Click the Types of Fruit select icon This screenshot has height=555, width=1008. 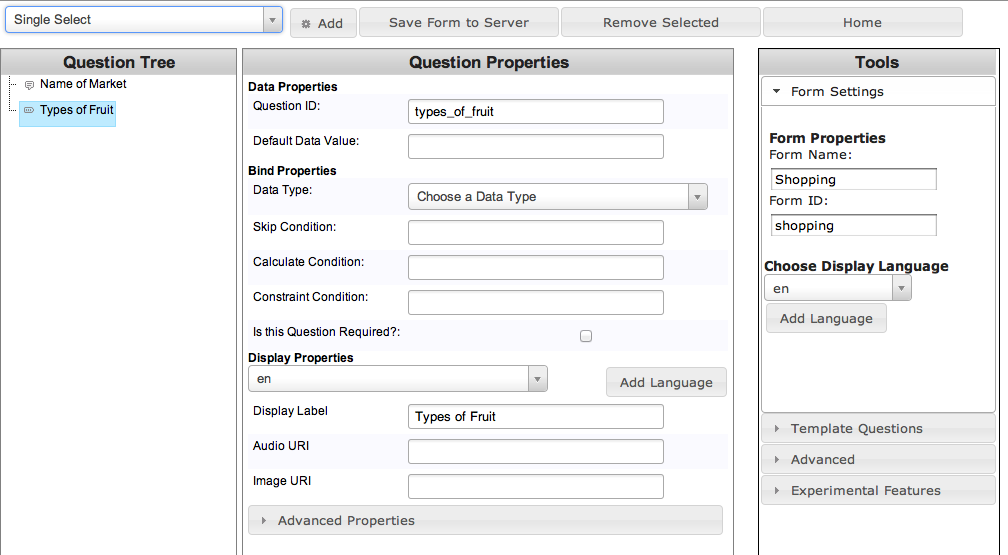click(x=29, y=110)
